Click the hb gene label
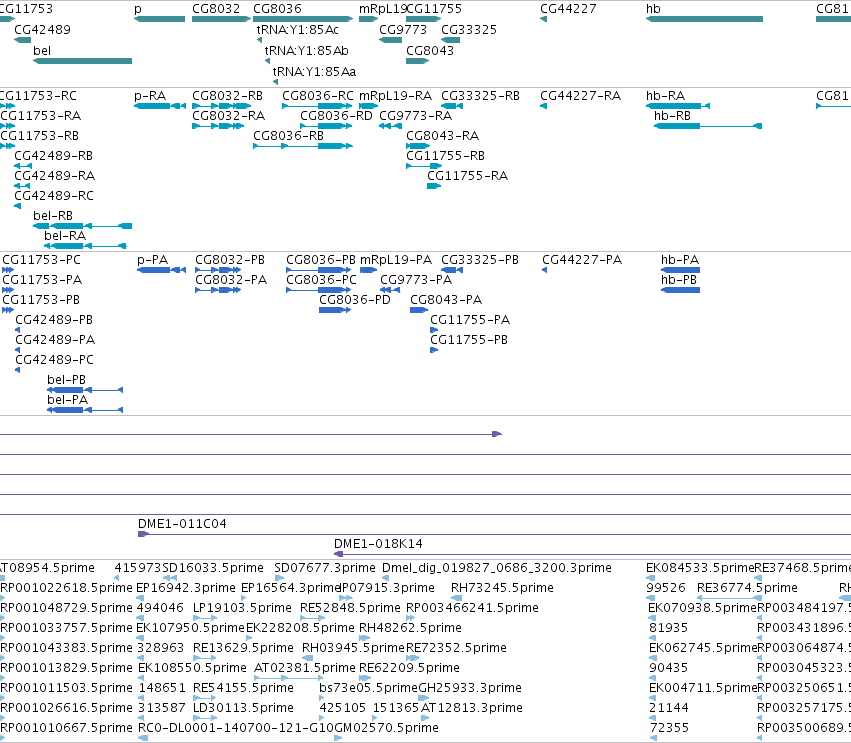Image resolution: width=851 pixels, height=743 pixels. click(653, 9)
